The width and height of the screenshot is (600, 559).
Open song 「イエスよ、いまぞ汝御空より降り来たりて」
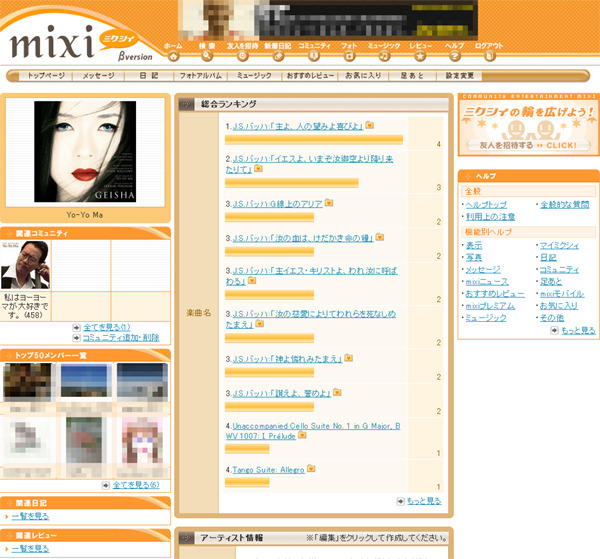(309, 164)
